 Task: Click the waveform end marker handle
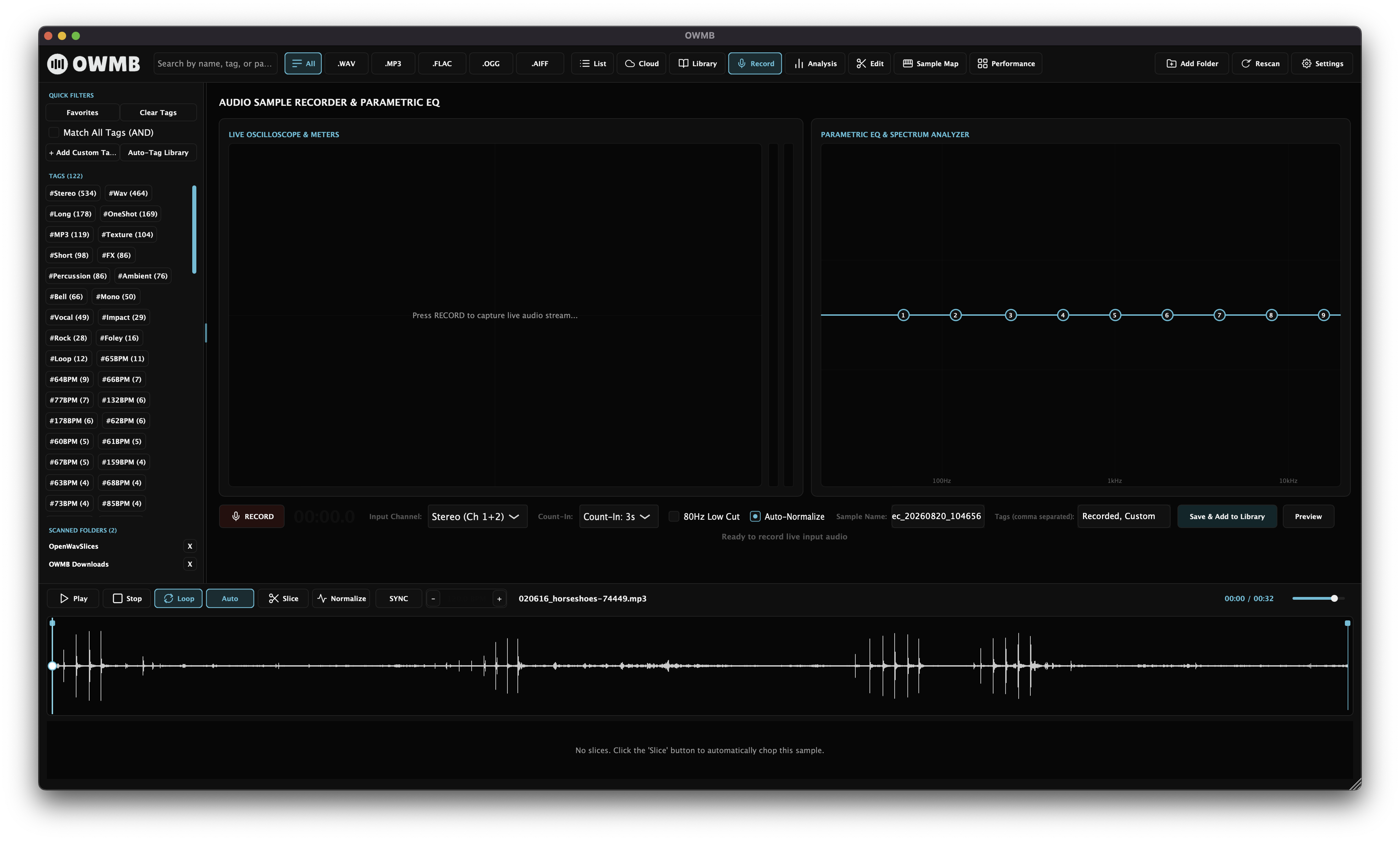(1348, 624)
